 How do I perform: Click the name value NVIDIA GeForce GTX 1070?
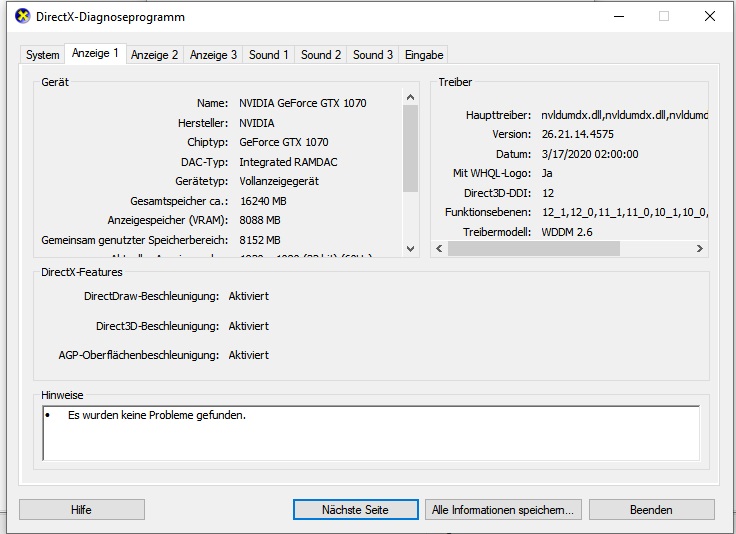click(x=303, y=103)
